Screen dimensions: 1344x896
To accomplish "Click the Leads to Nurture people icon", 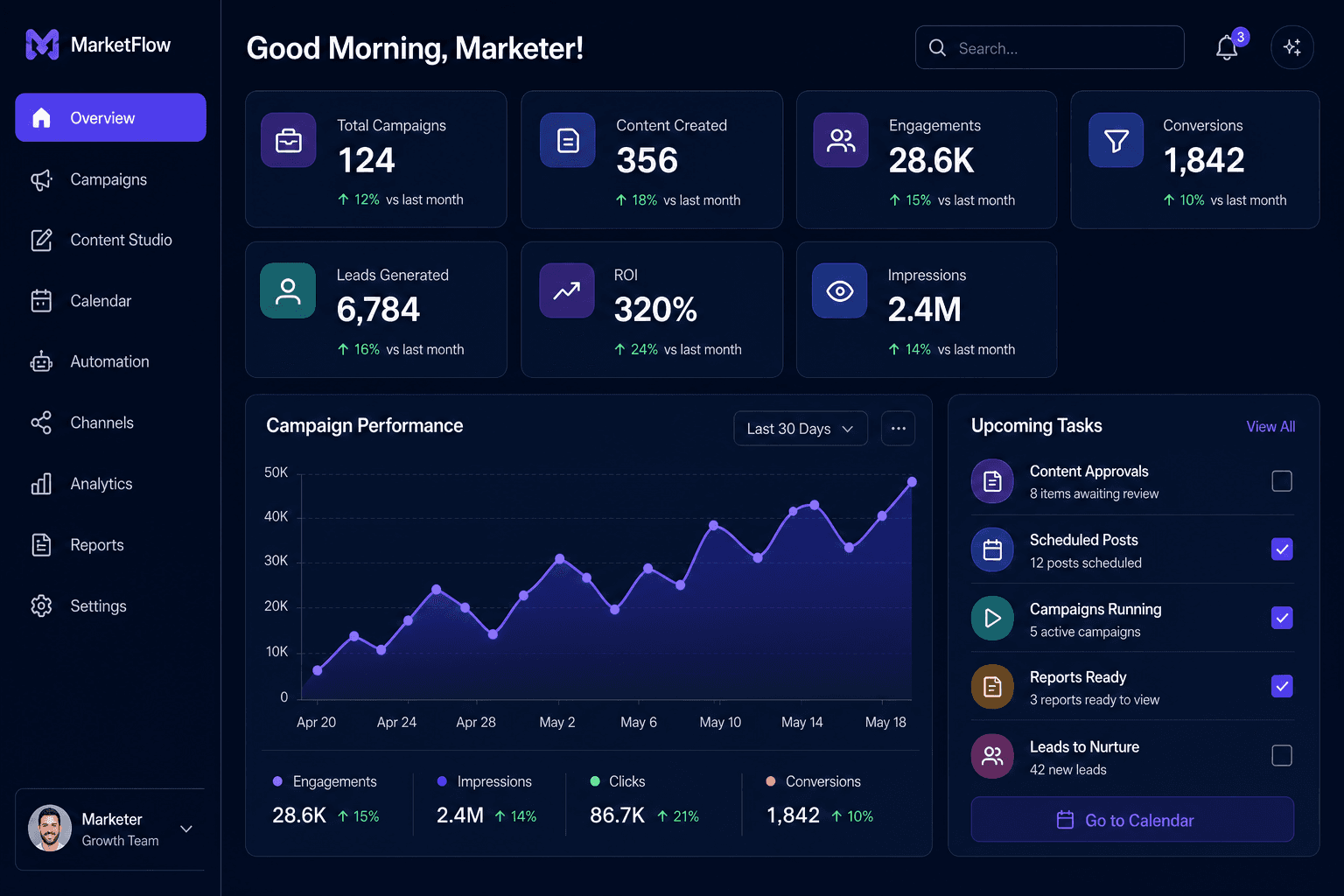I will [x=992, y=756].
